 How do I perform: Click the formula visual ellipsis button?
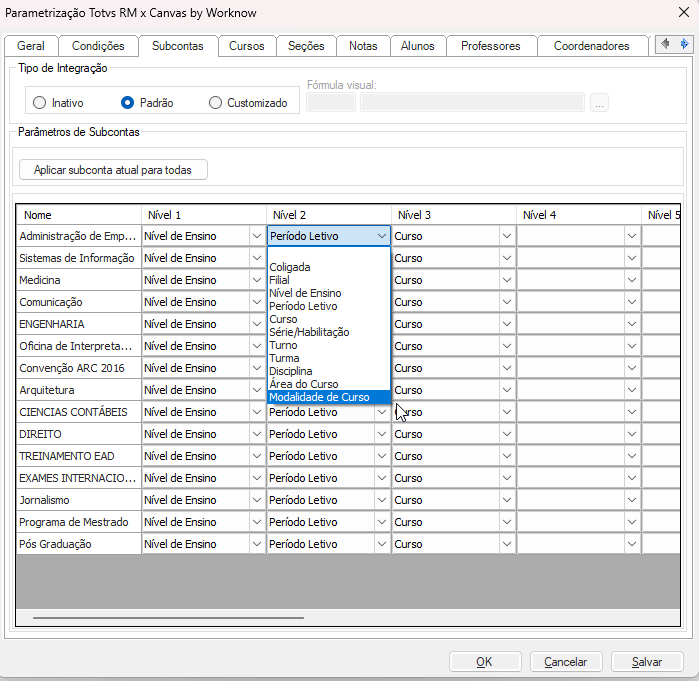tap(599, 102)
